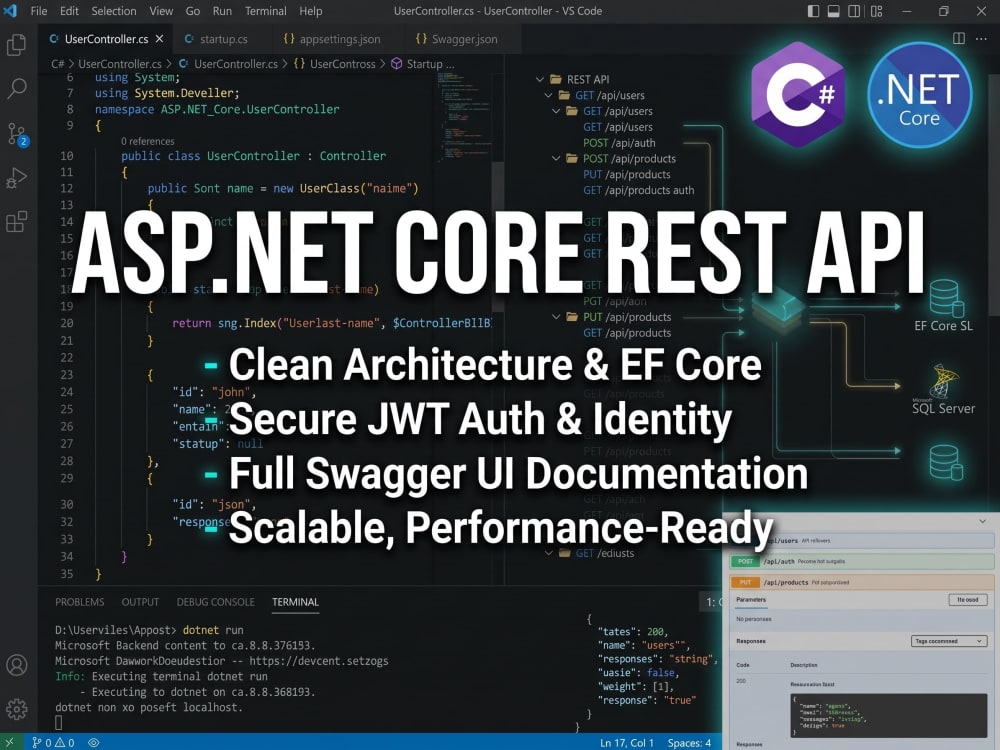The image size is (1000, 750).
Task: Collapse the GET /ediusts tree node
Action: pos(548,553)
